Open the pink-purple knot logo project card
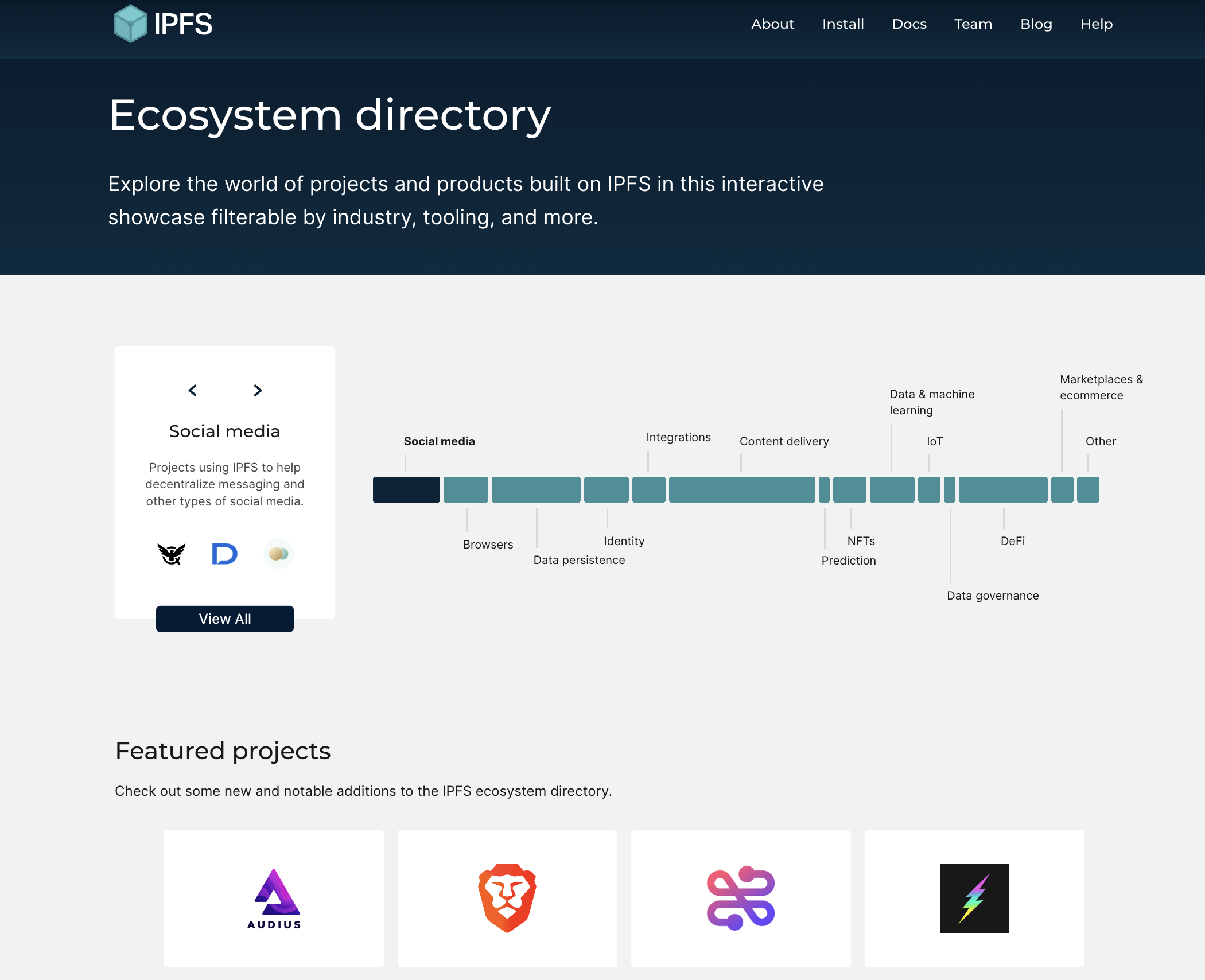1205x980 pixels. tap(741, 899)
